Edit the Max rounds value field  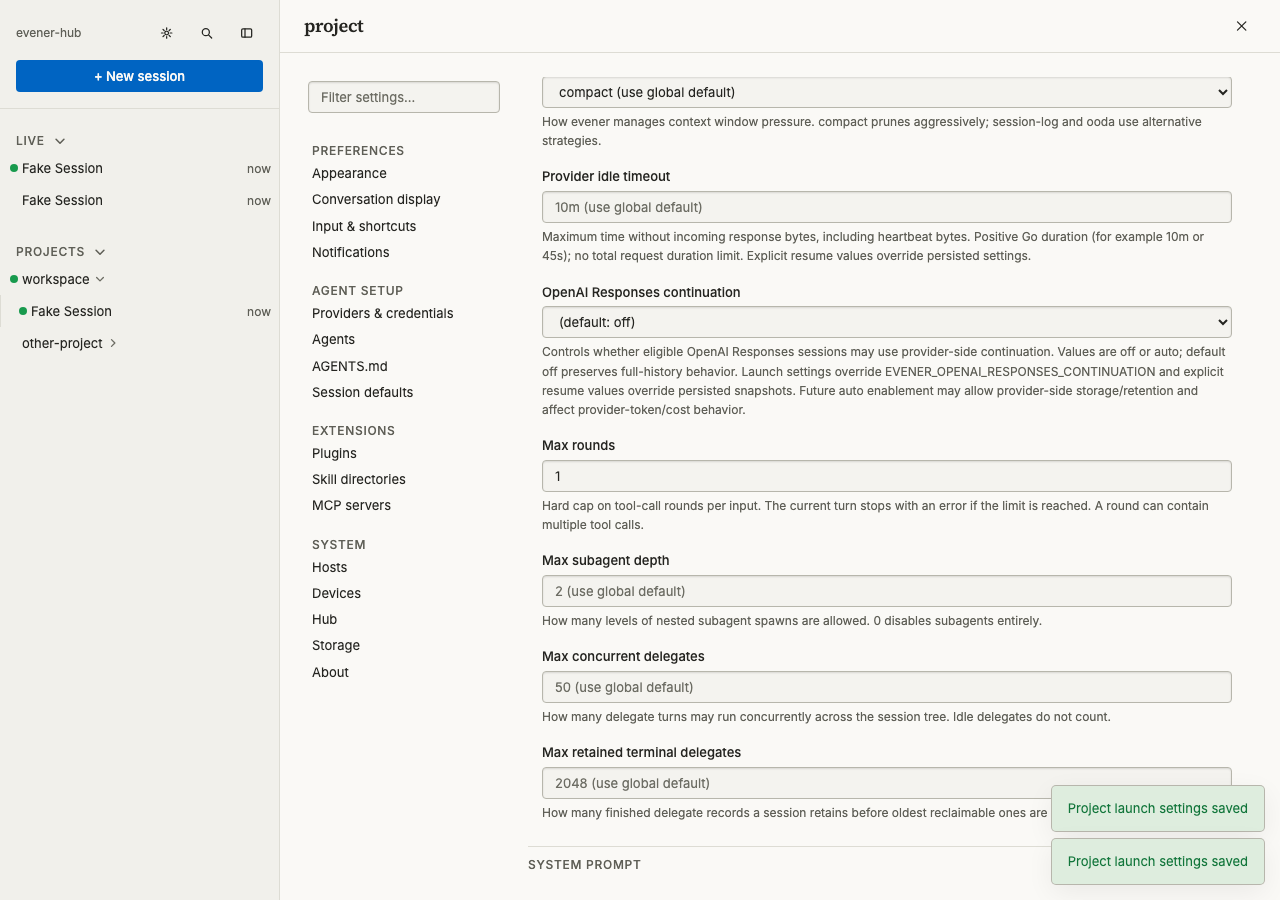[x=886, y=476]
